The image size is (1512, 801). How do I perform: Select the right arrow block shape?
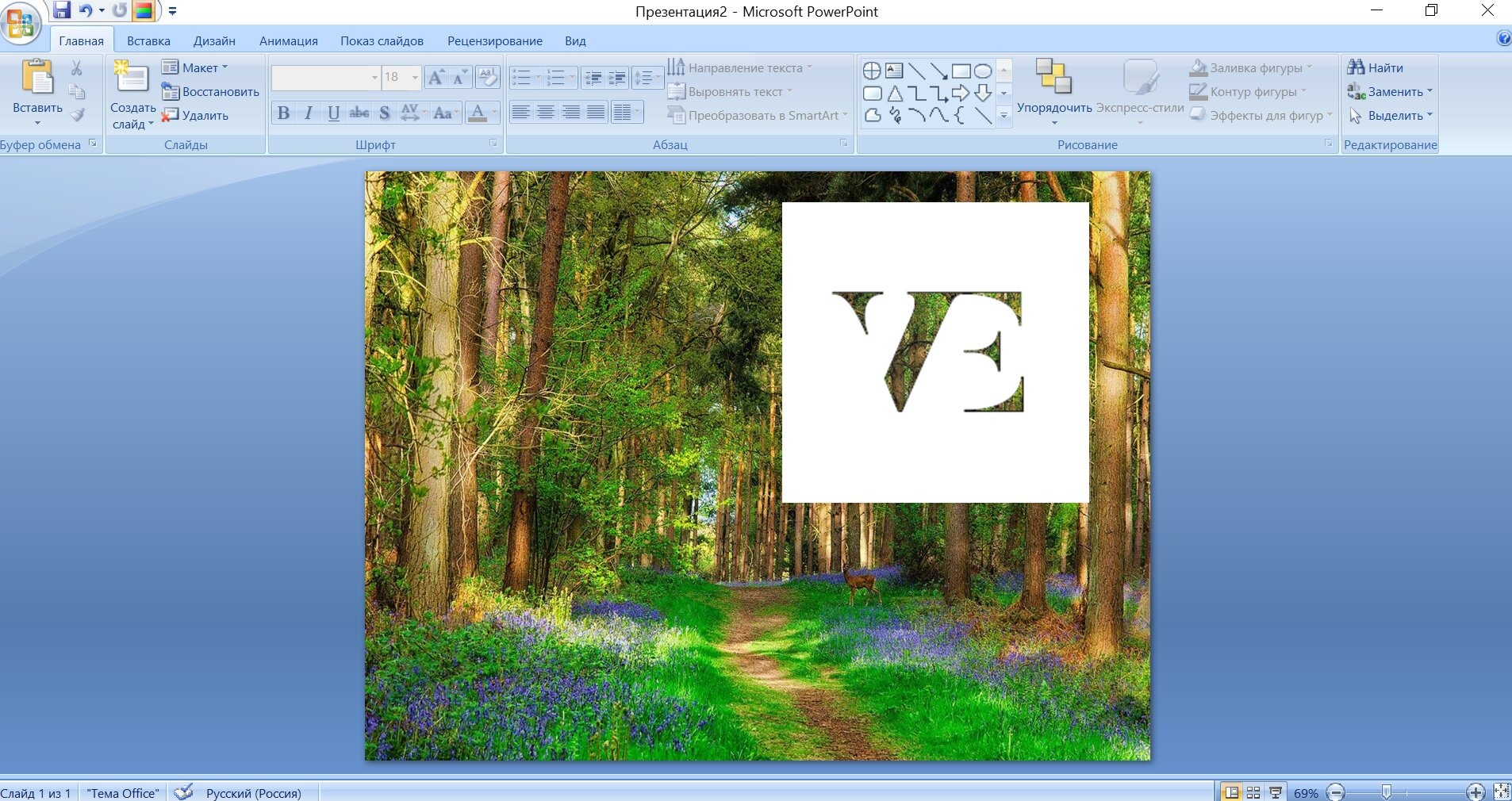point(961,93)
